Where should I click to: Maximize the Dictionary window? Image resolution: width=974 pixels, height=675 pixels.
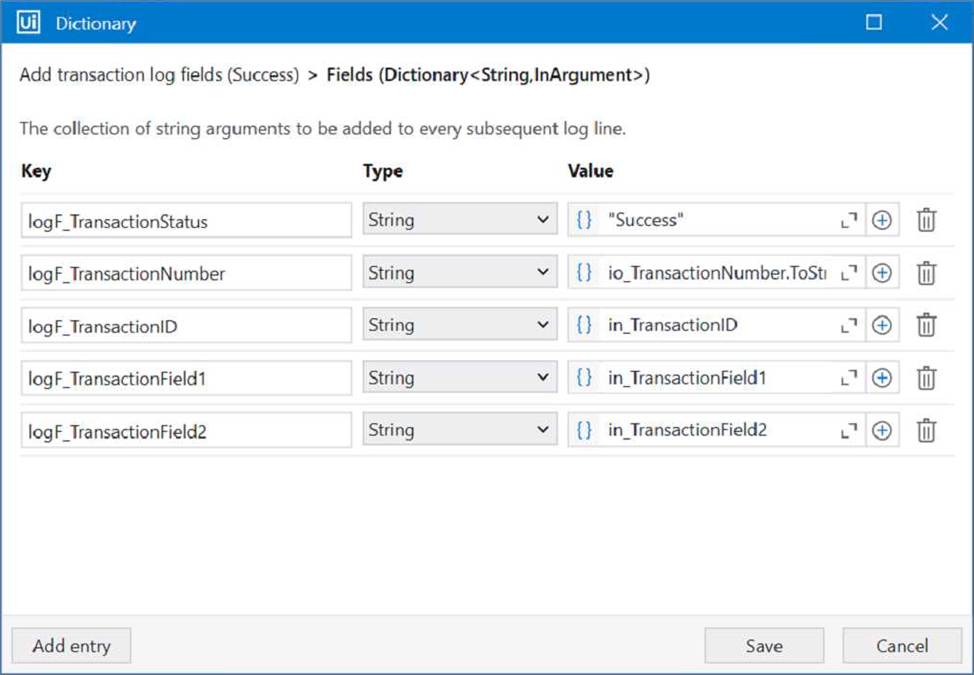874,22
